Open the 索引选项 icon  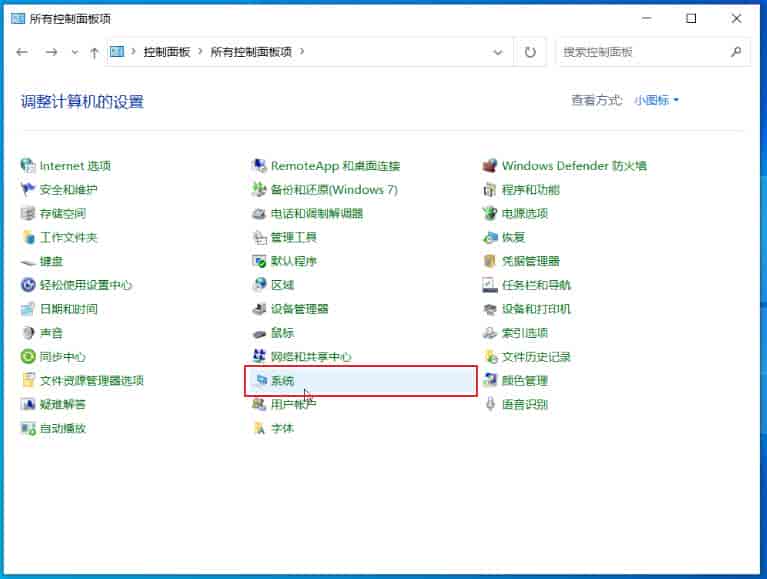pyautogui.click(x=490, y=333)
